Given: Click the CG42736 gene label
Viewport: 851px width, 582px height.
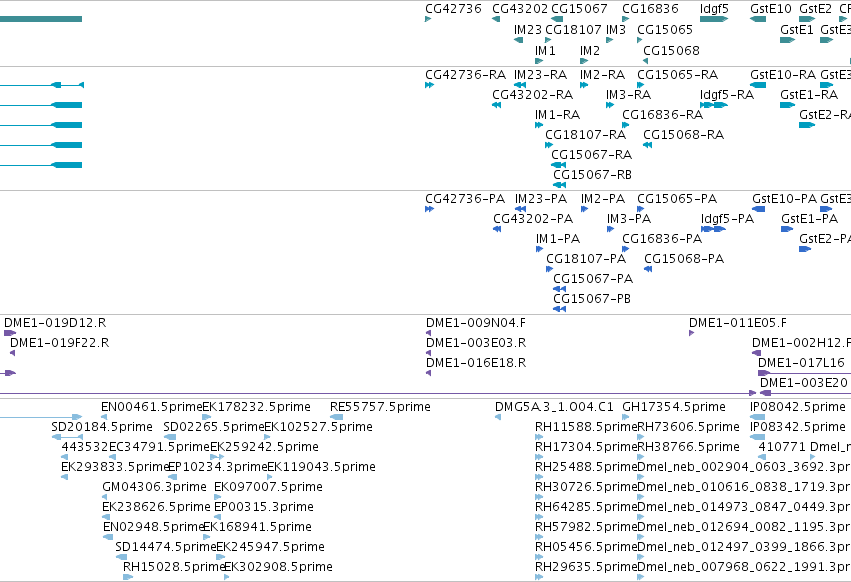Looking at the screenshot, I should pos(453,9).
